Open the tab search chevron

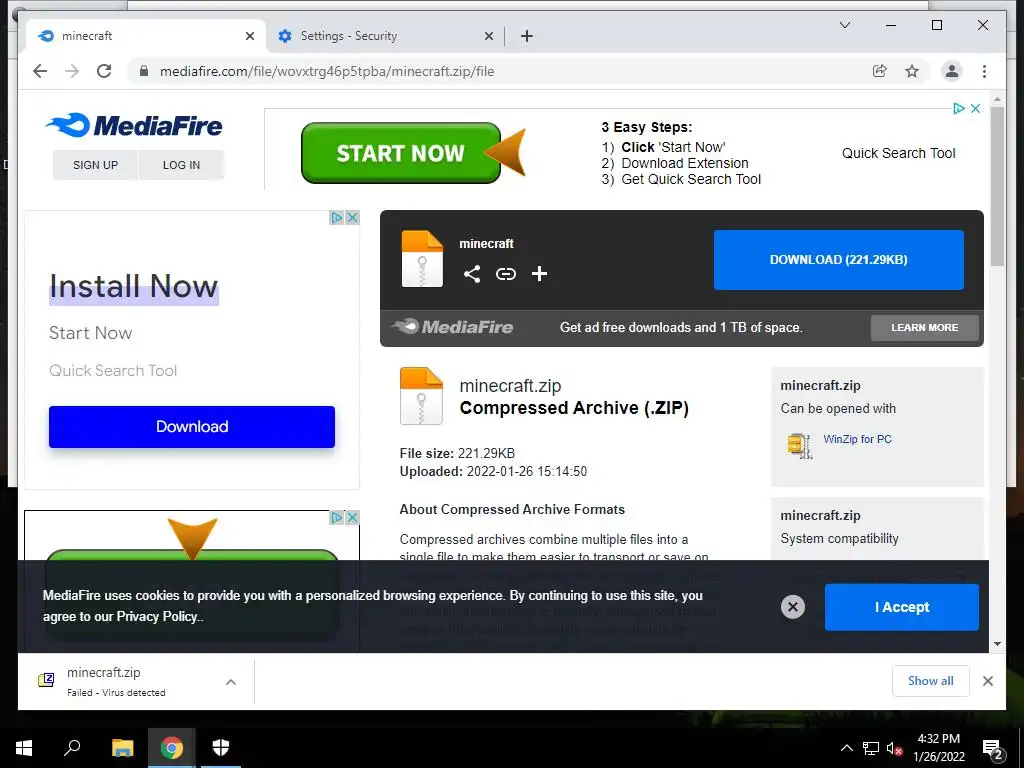pyautogui.click(x=844, y=25)
